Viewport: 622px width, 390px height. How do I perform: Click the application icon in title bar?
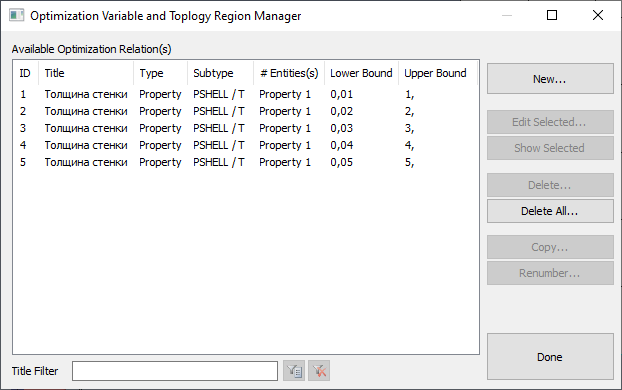(16, 15)
